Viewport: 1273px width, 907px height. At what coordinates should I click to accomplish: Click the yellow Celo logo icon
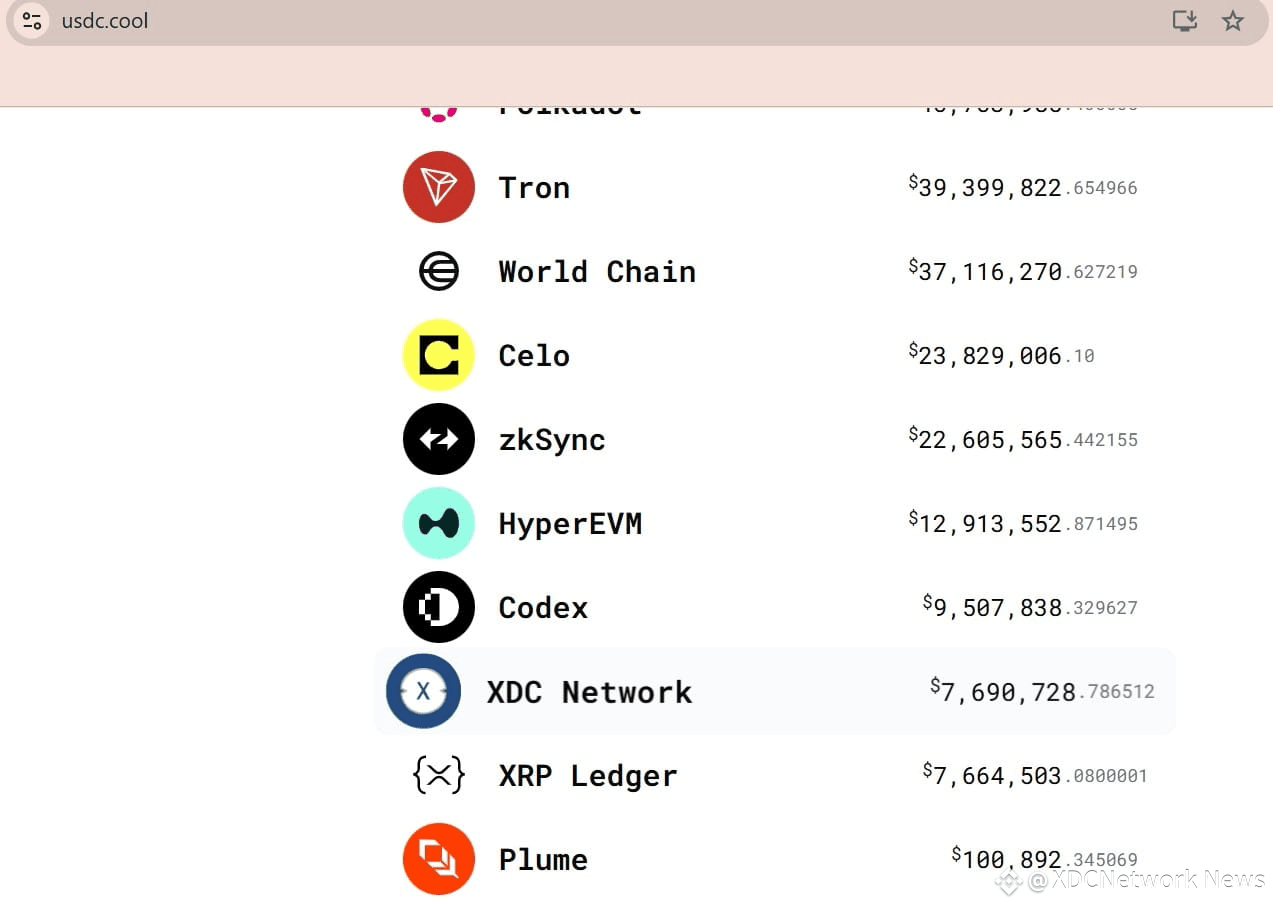(438, 355)
